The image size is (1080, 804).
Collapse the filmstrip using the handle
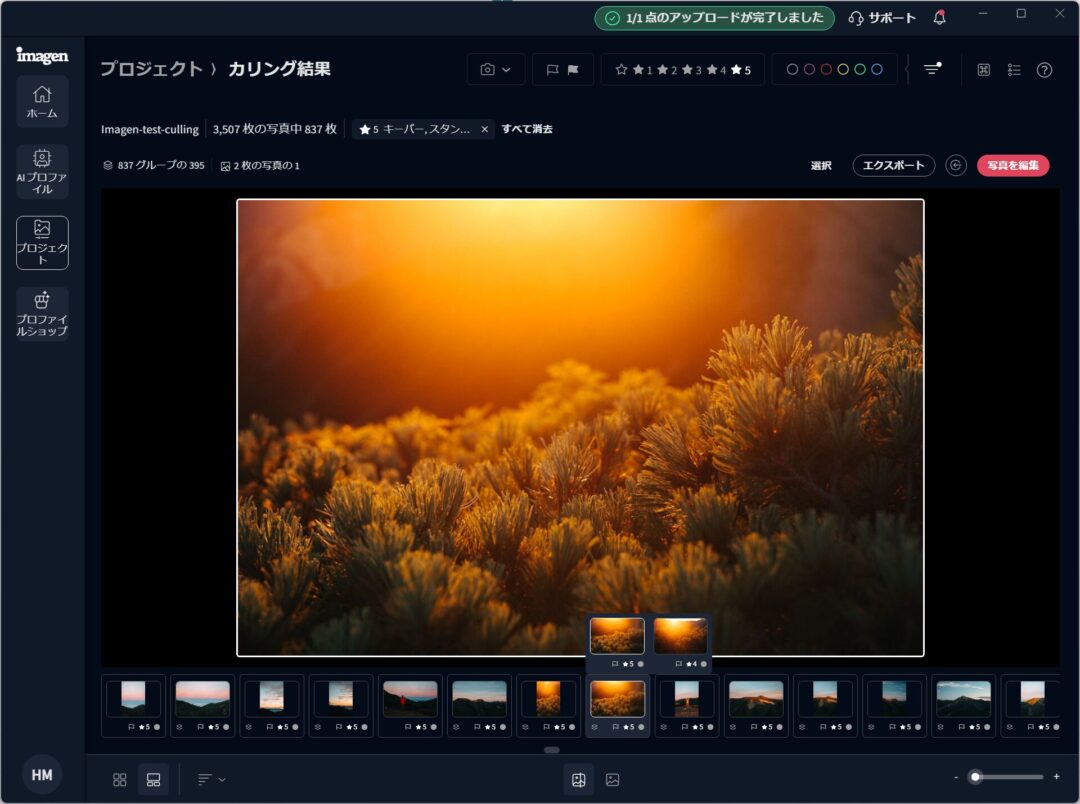click(x=551, y=749)
